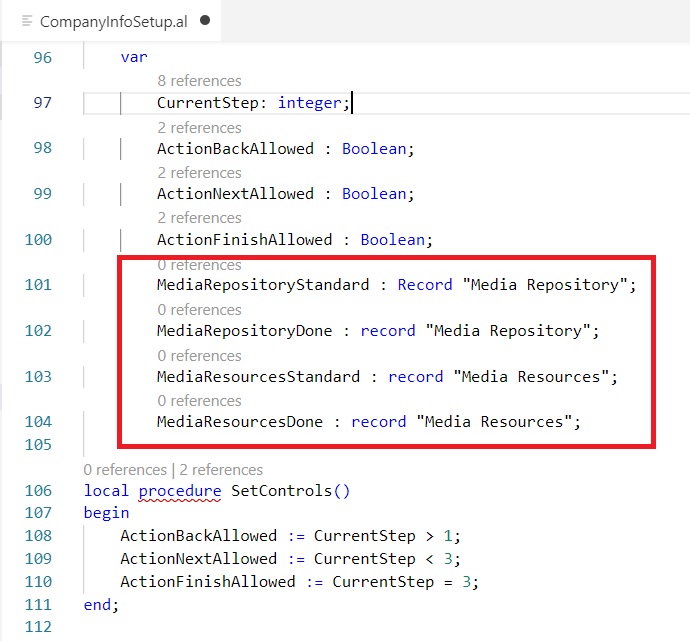Click the integer type on line 97
Image resolution: width=690 pixels, height=641 pixels.
coord(310,103)
